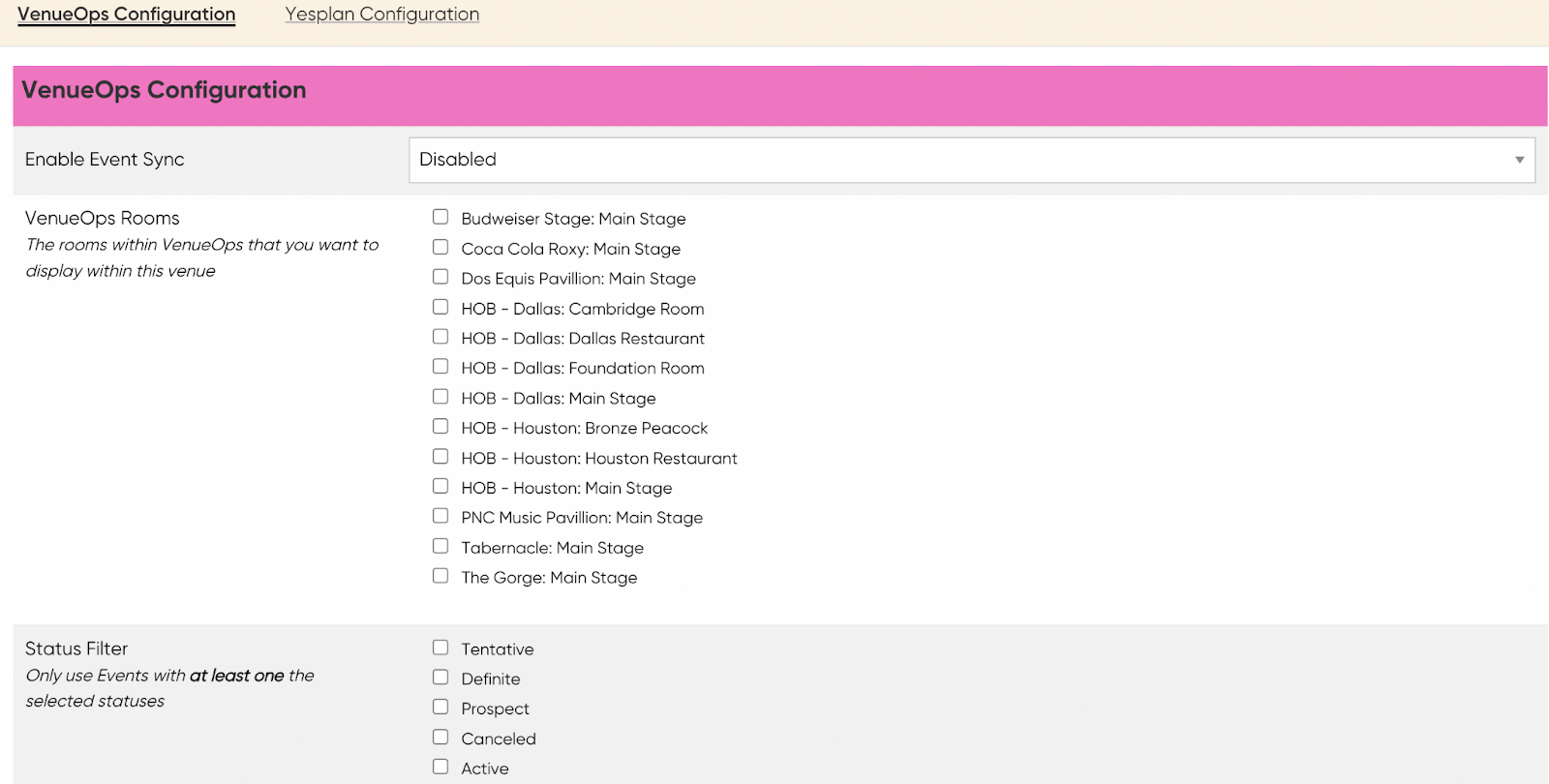
Task: Select HOB - Houston: Main Stage checkbox
Action: click(x=440, y=486)
